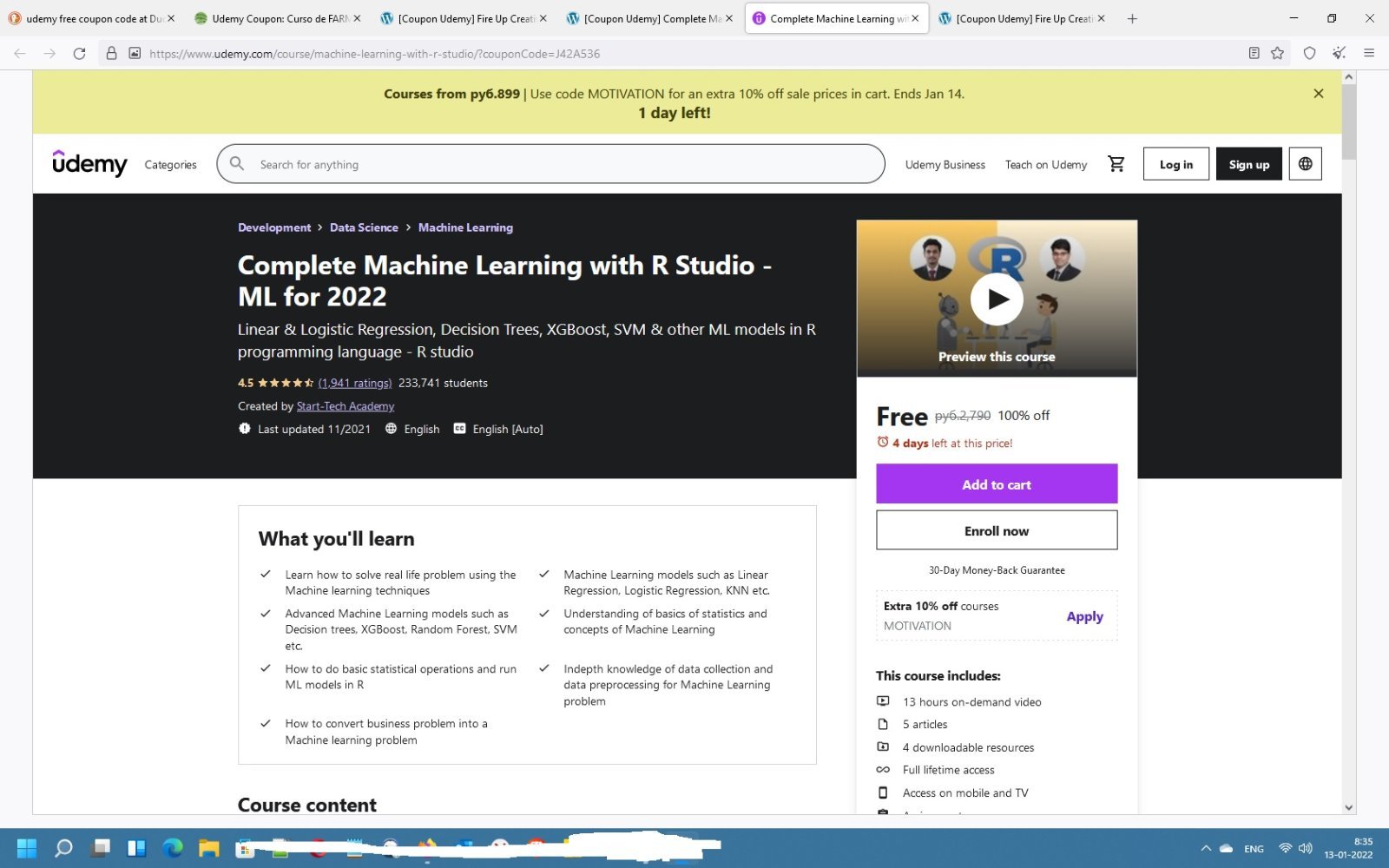1389x868 pixels.
Task: Open the shopping cart icon
Action: (1116, 164)
